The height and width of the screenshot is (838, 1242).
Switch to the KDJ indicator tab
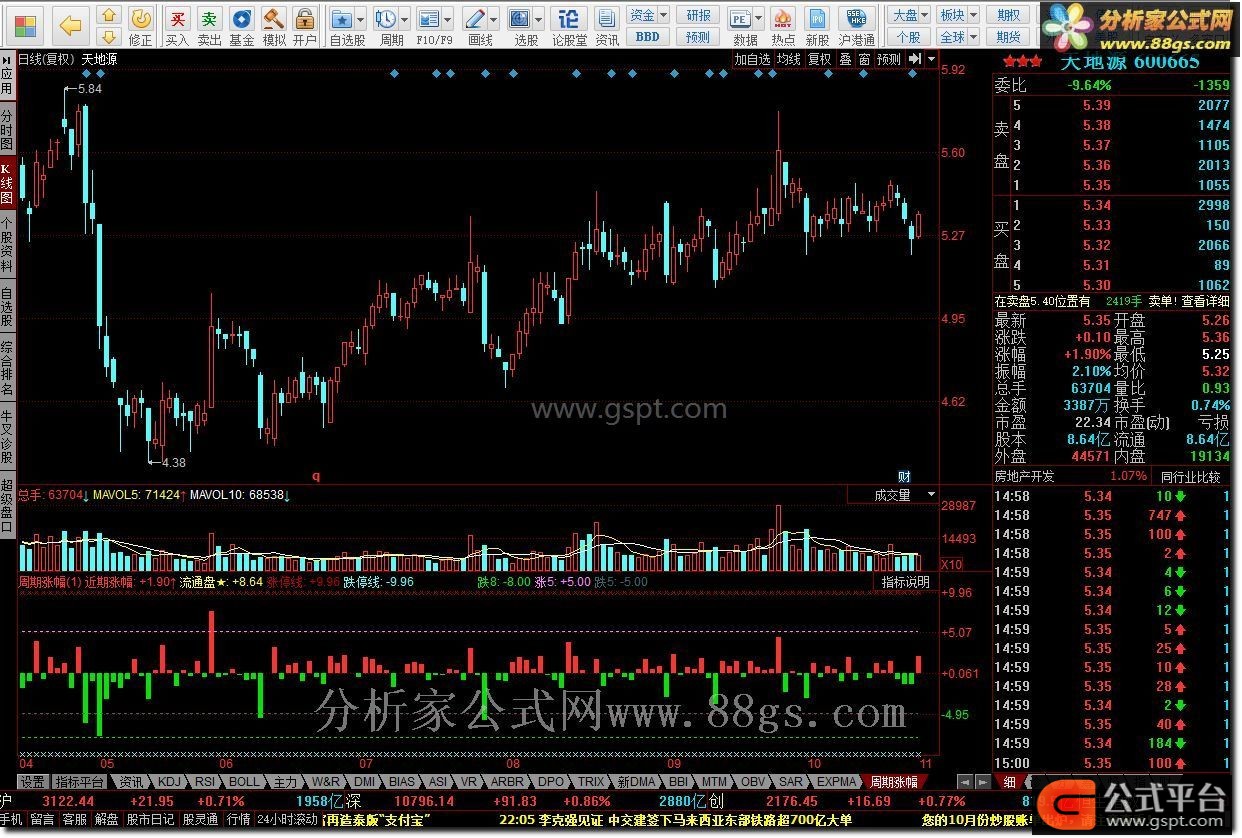169,781
